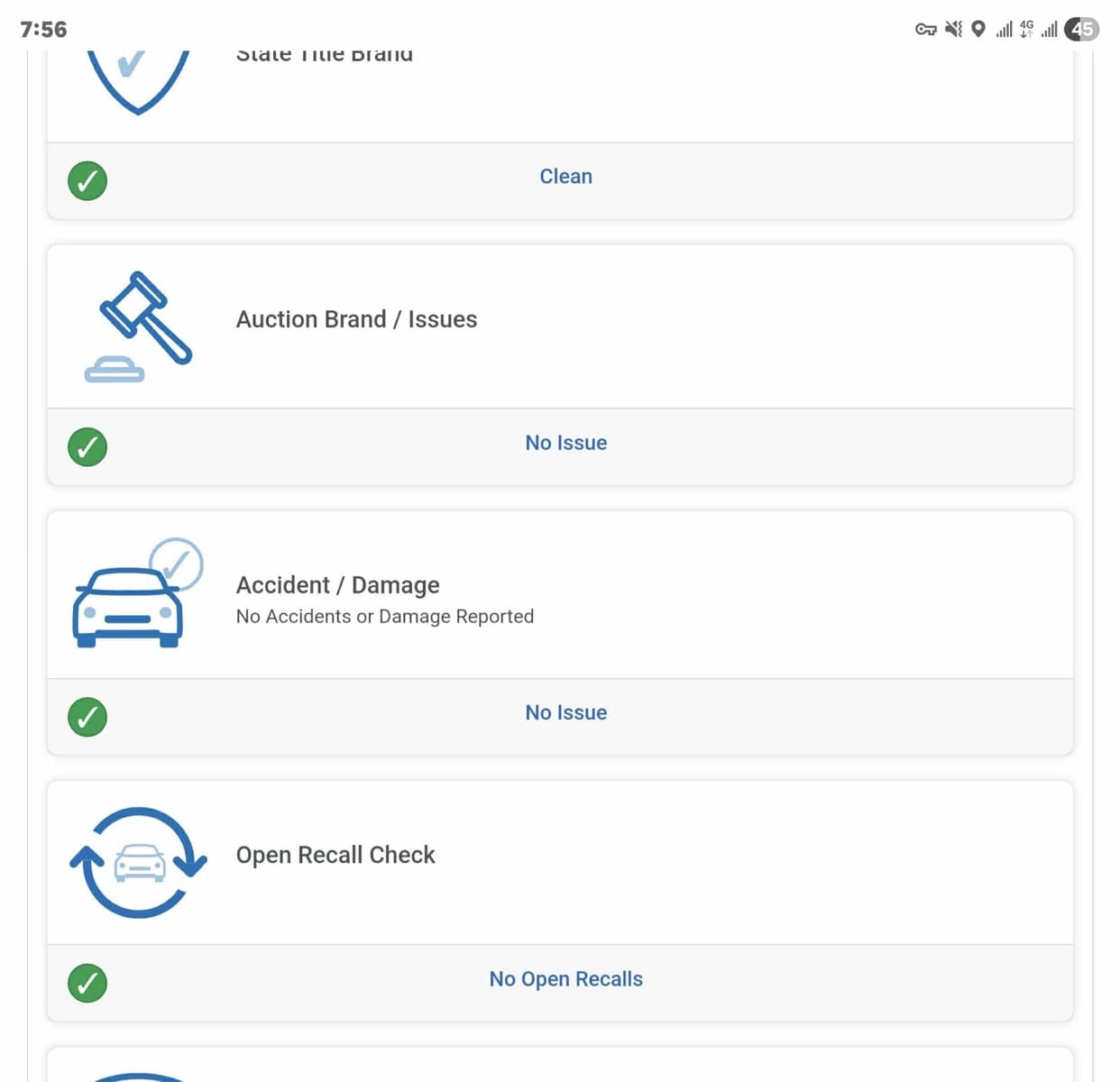Tap the location pin status icon
Image resolution: width=1120 pixels, height=1082 pixels.
click(x=978, y=29)
